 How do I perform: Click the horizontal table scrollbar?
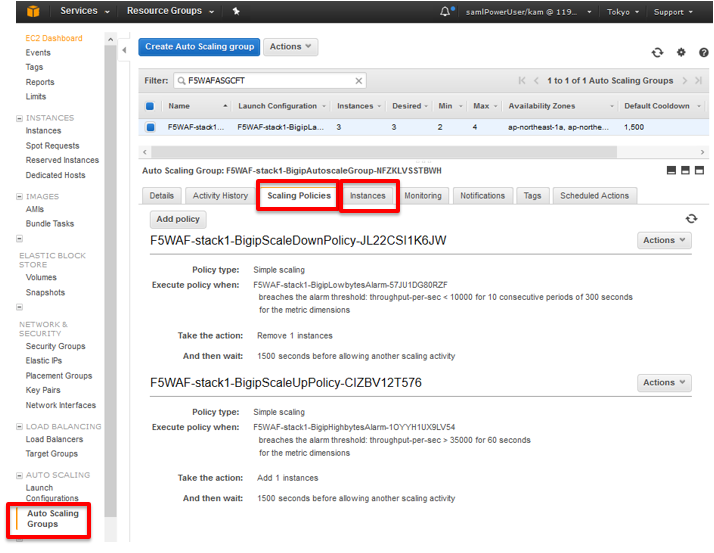pyautogui.click(x=384, y=152)
